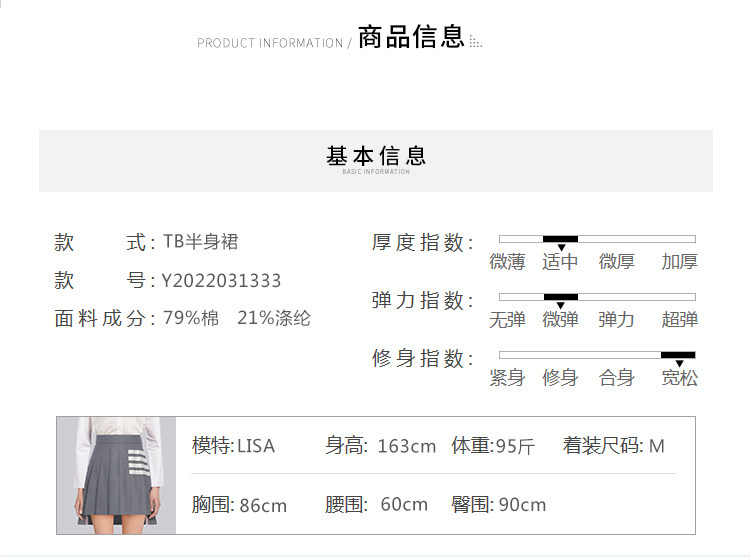The image size is (750, 559).
Task: Click the 微厚 thickness label
Action: click(617, 262)
